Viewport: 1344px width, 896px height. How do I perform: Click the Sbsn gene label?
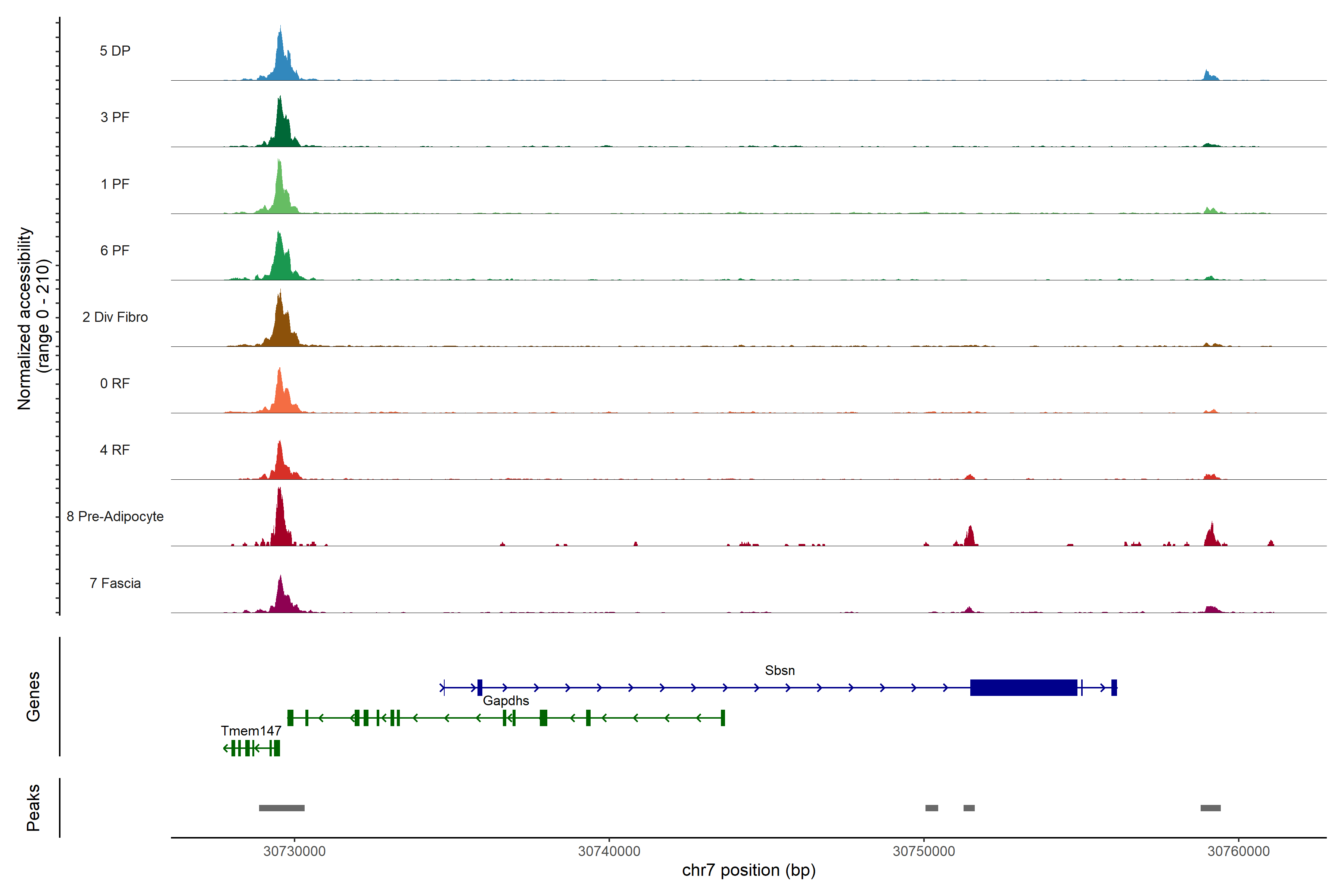(x=780, y=670)
